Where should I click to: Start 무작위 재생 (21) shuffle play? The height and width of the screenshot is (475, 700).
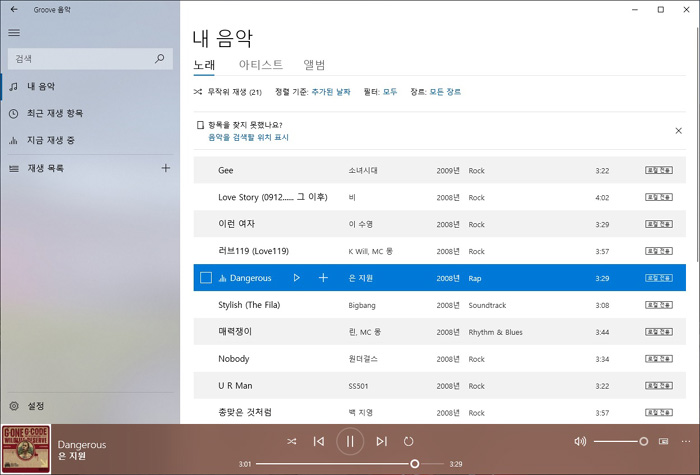[x=228, y=92]
